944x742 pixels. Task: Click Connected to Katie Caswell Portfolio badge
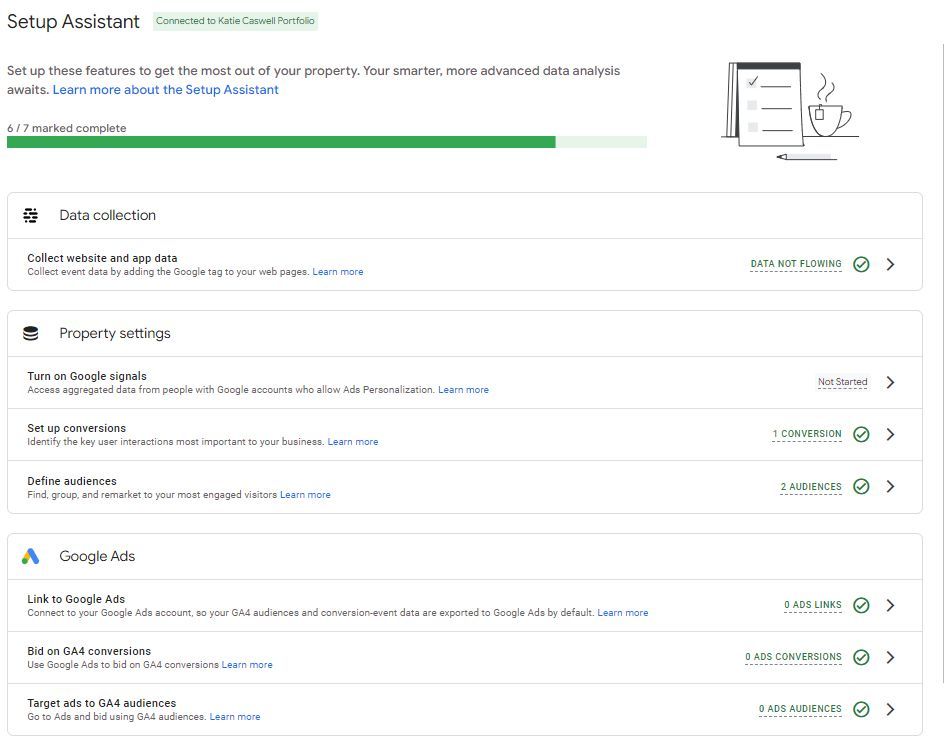pos(235,21)
